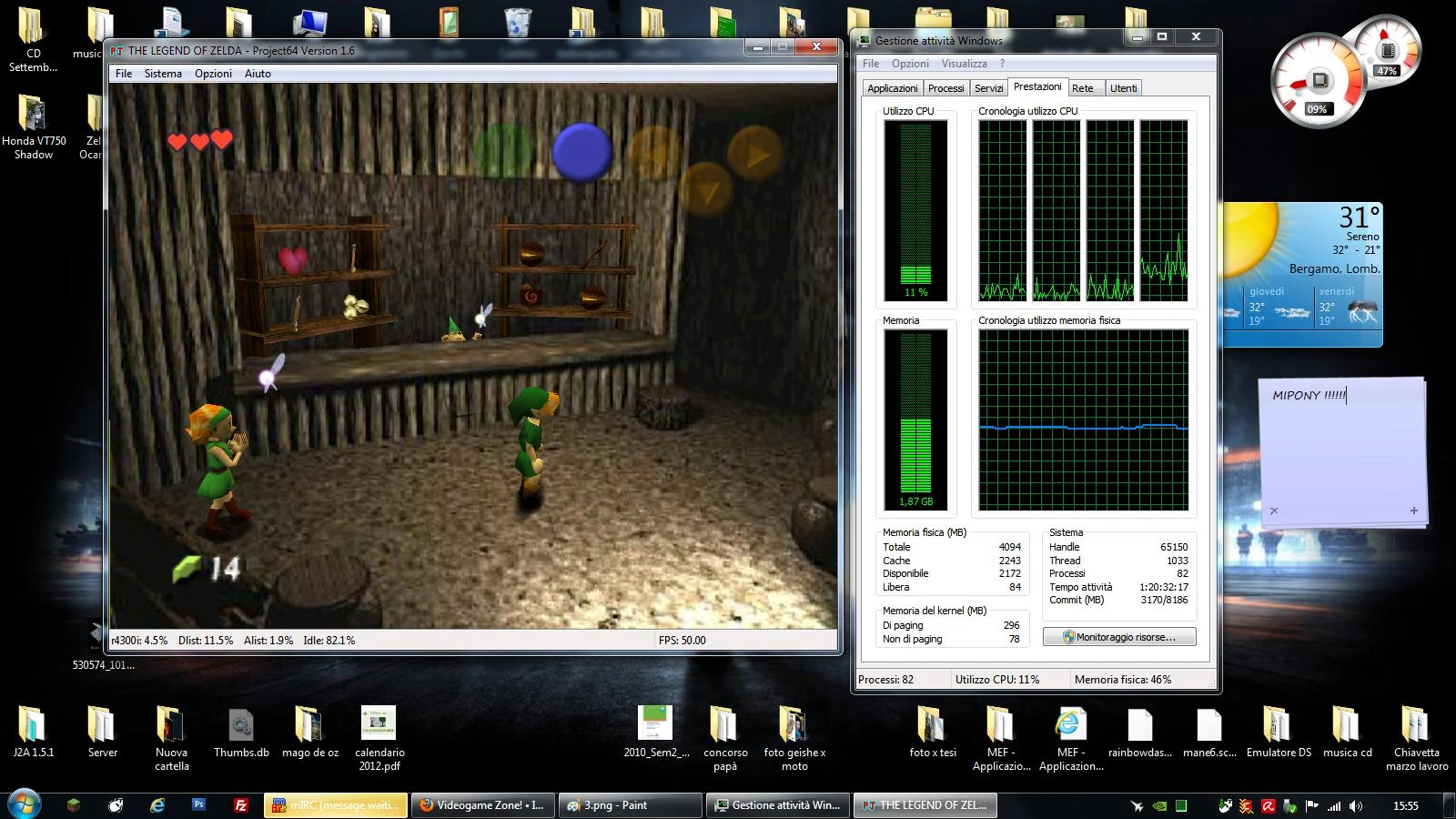Open the concorso papà folder

[x=725, y=739]
